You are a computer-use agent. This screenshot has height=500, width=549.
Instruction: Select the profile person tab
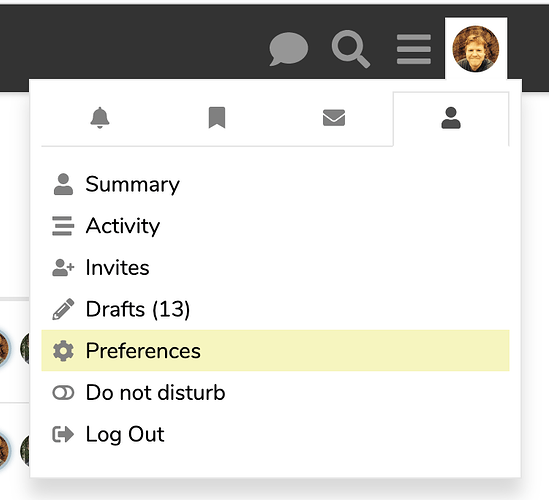[x=451, y=118]
